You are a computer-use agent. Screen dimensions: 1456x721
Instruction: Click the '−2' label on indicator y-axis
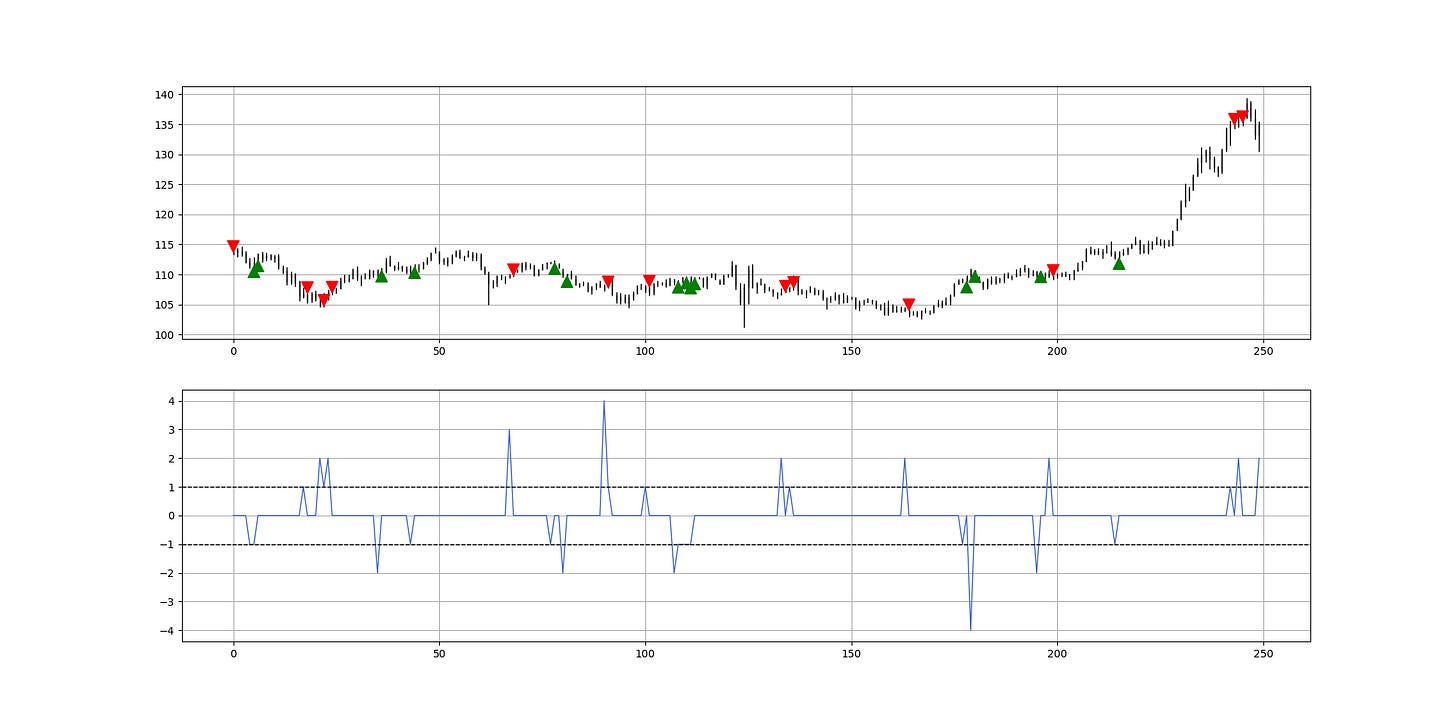point(168,573)
